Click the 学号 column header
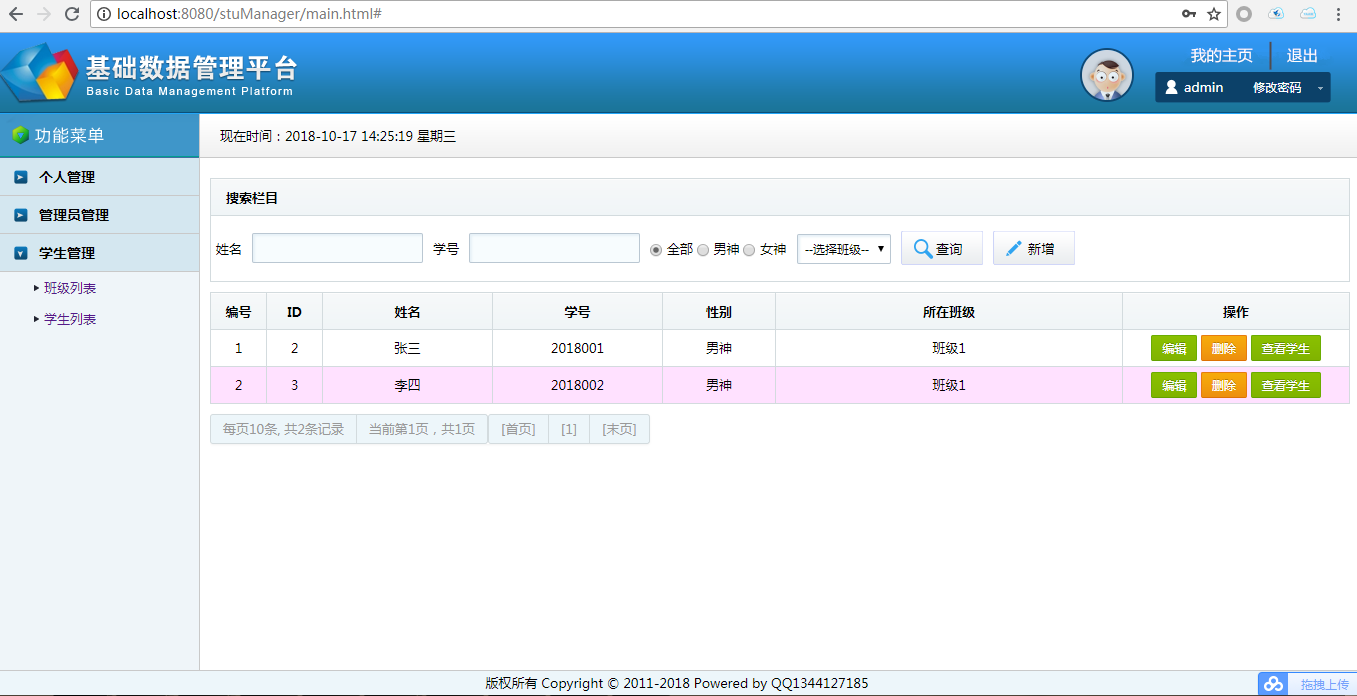The image size is (1357, 696). 577,312
